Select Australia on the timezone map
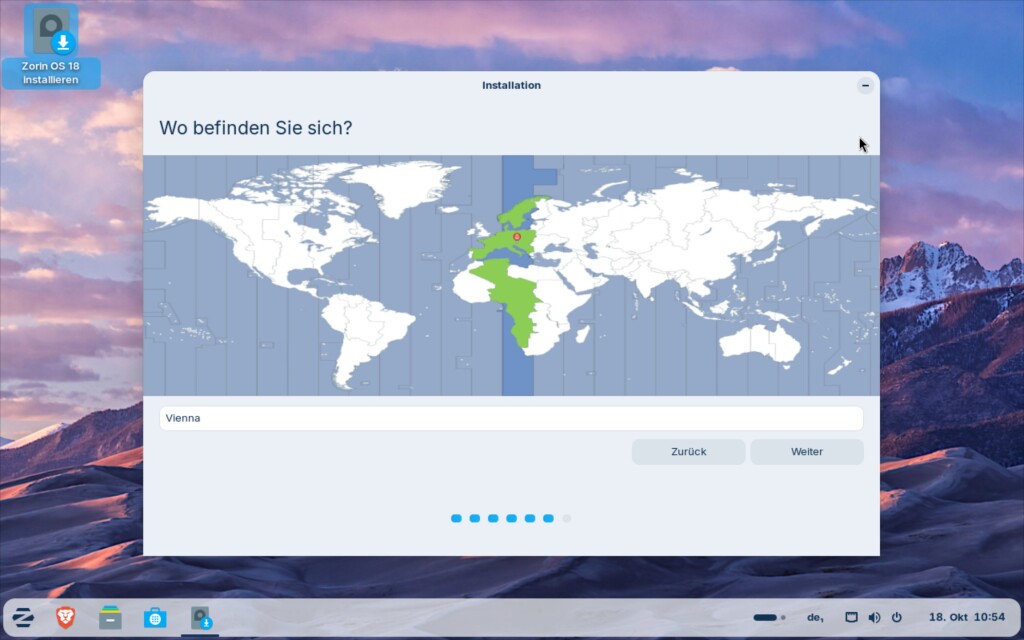Screen dimensions: 1024x640 (760, 342)
